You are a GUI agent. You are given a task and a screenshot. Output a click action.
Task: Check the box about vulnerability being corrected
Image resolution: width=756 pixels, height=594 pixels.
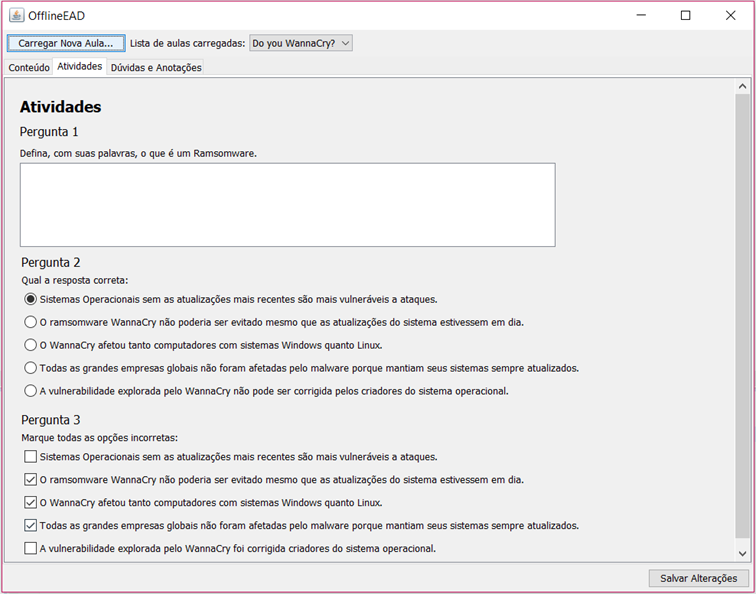point(31,548)
